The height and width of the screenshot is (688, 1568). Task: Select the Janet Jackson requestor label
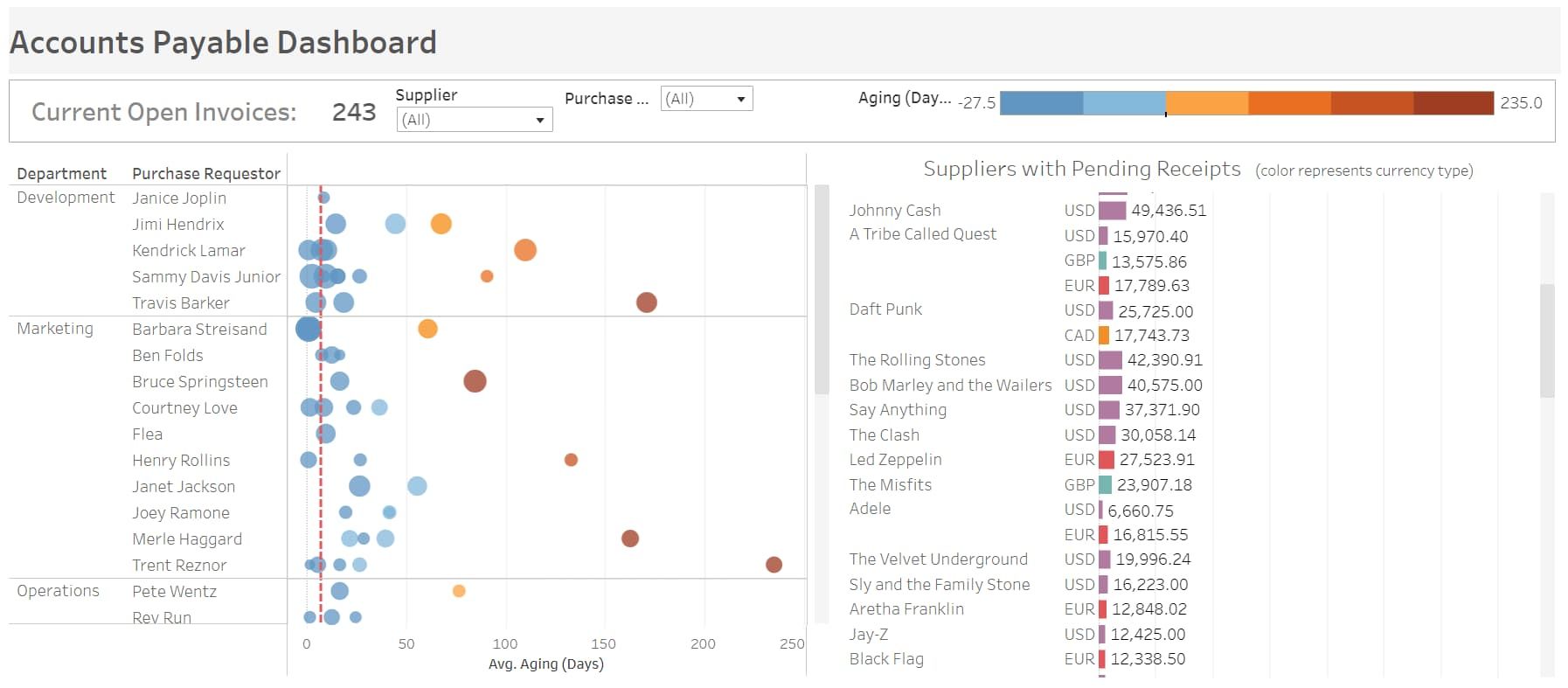pyautogui.click(x=184, y=487)
